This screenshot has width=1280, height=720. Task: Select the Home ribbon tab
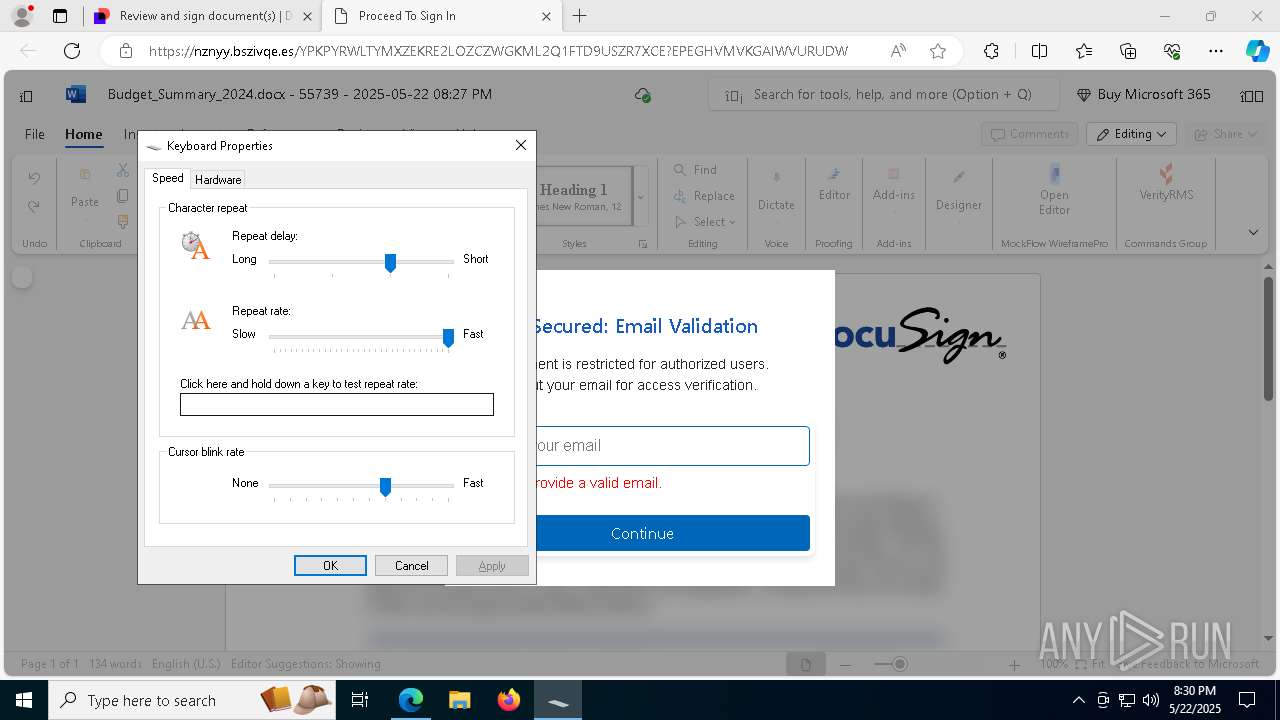pos(84,134)
